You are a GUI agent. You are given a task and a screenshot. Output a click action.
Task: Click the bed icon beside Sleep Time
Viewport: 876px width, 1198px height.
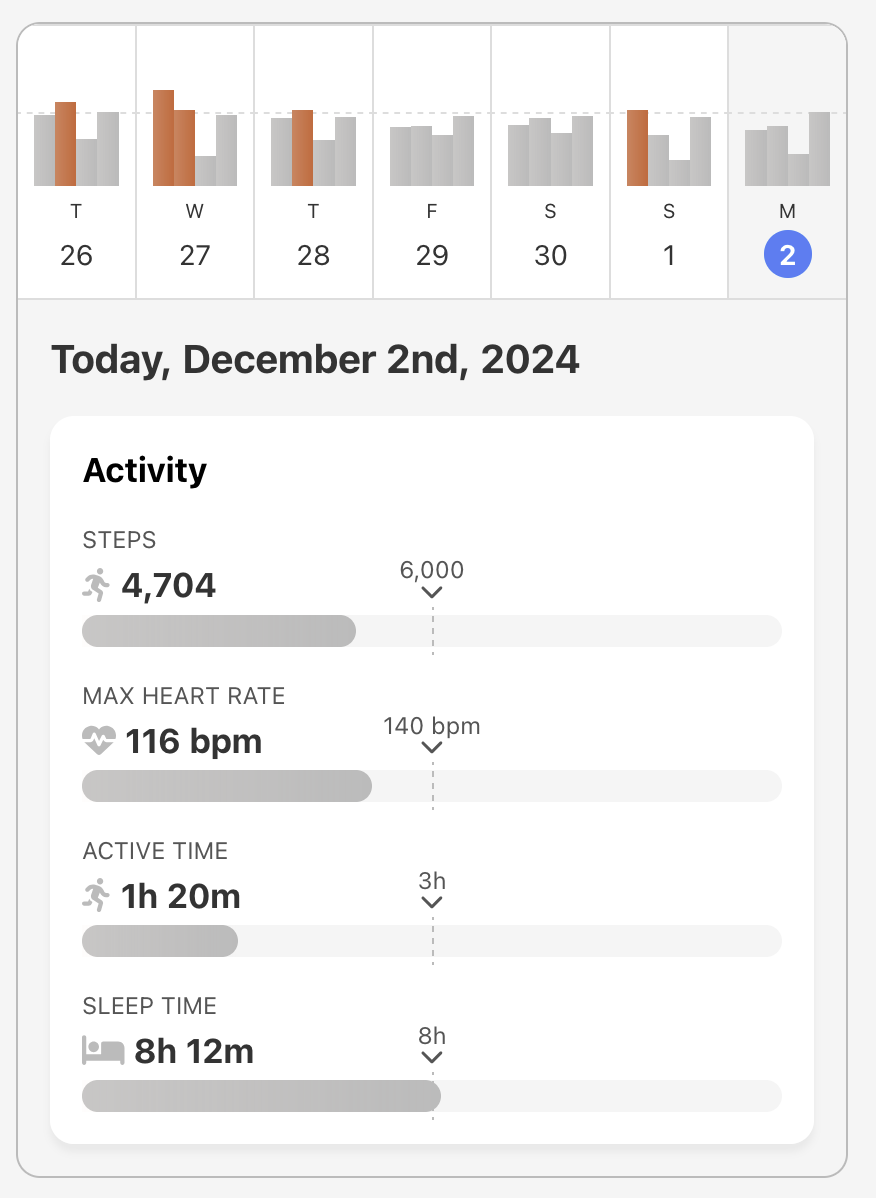tap(103, 1051)
